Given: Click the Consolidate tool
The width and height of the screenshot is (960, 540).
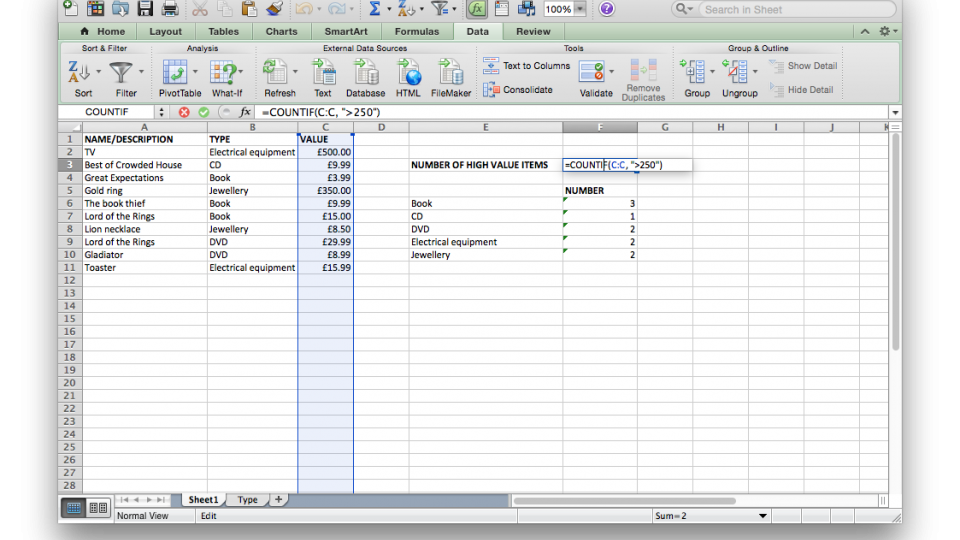Looking at the screenshot, I should [x=518, y=90].
